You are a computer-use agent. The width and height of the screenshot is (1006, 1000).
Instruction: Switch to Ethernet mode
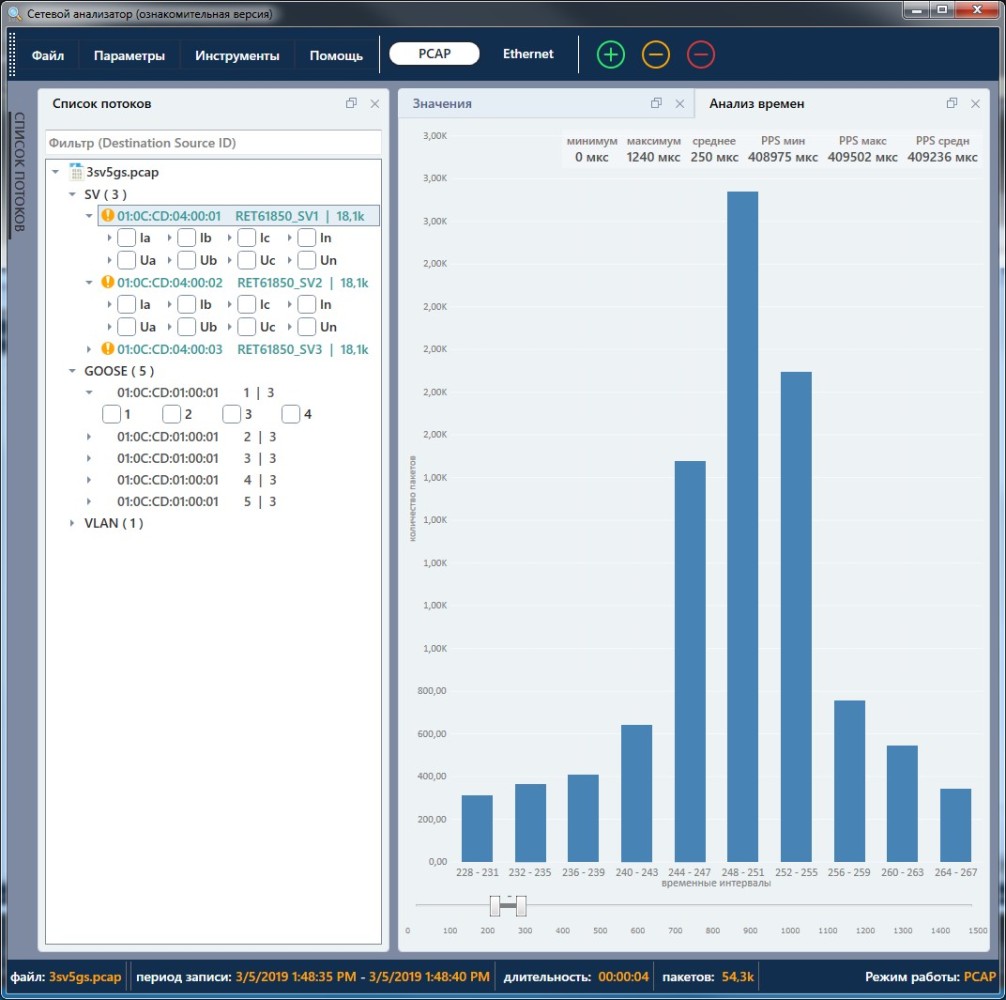pyautogui.click(x=528, y=54)
